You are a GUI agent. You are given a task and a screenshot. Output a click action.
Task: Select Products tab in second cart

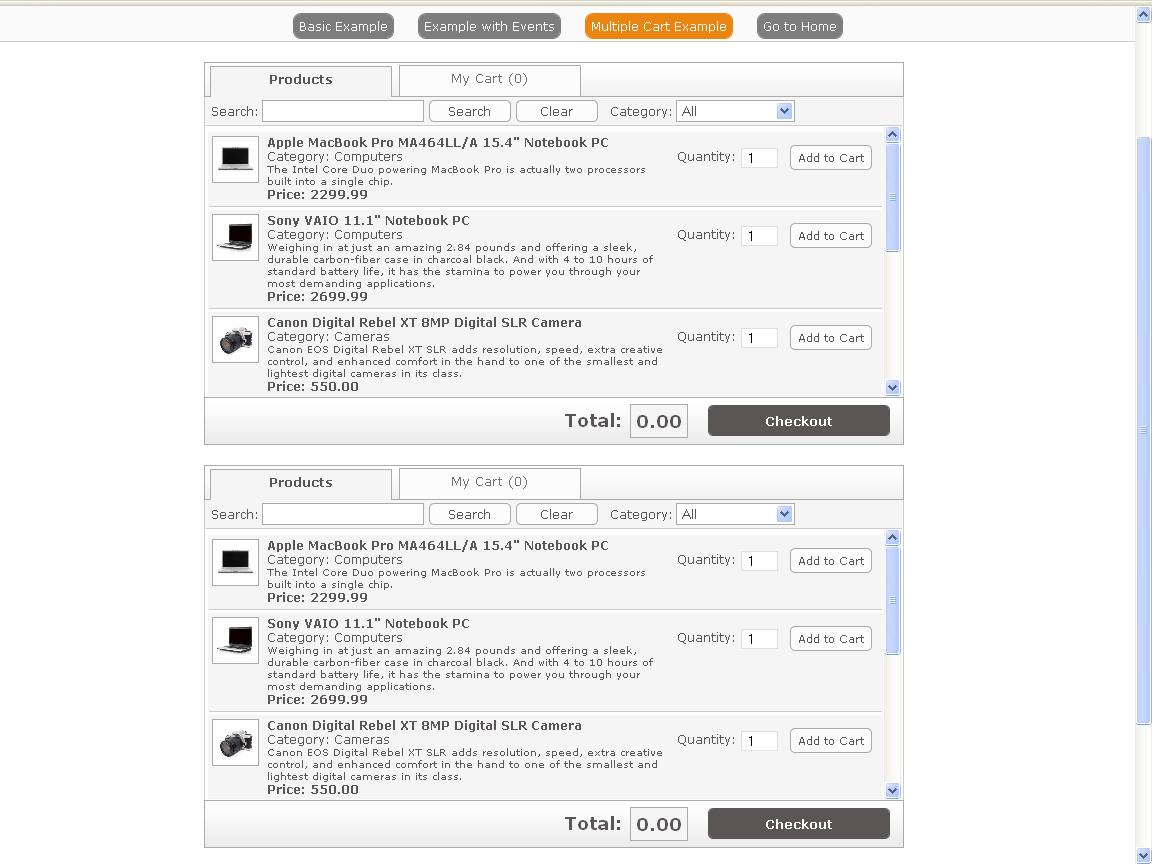(x=300, y=483)
